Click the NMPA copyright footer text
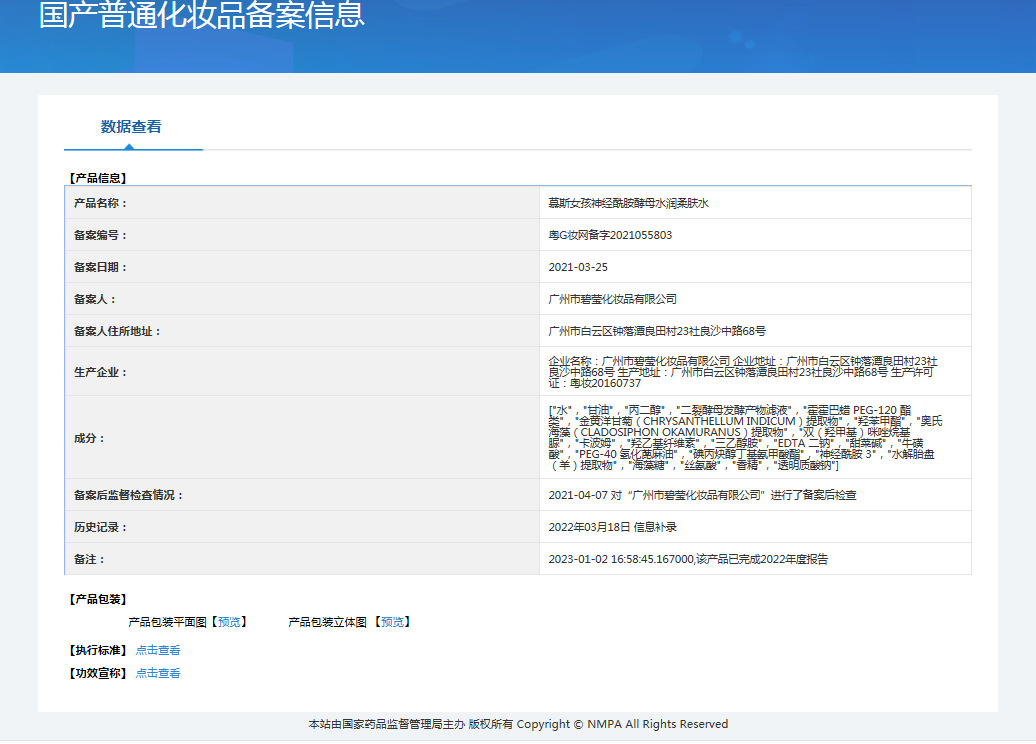Image resolution: width=1036 pixels, height=744 pixels. coord(518,724)
